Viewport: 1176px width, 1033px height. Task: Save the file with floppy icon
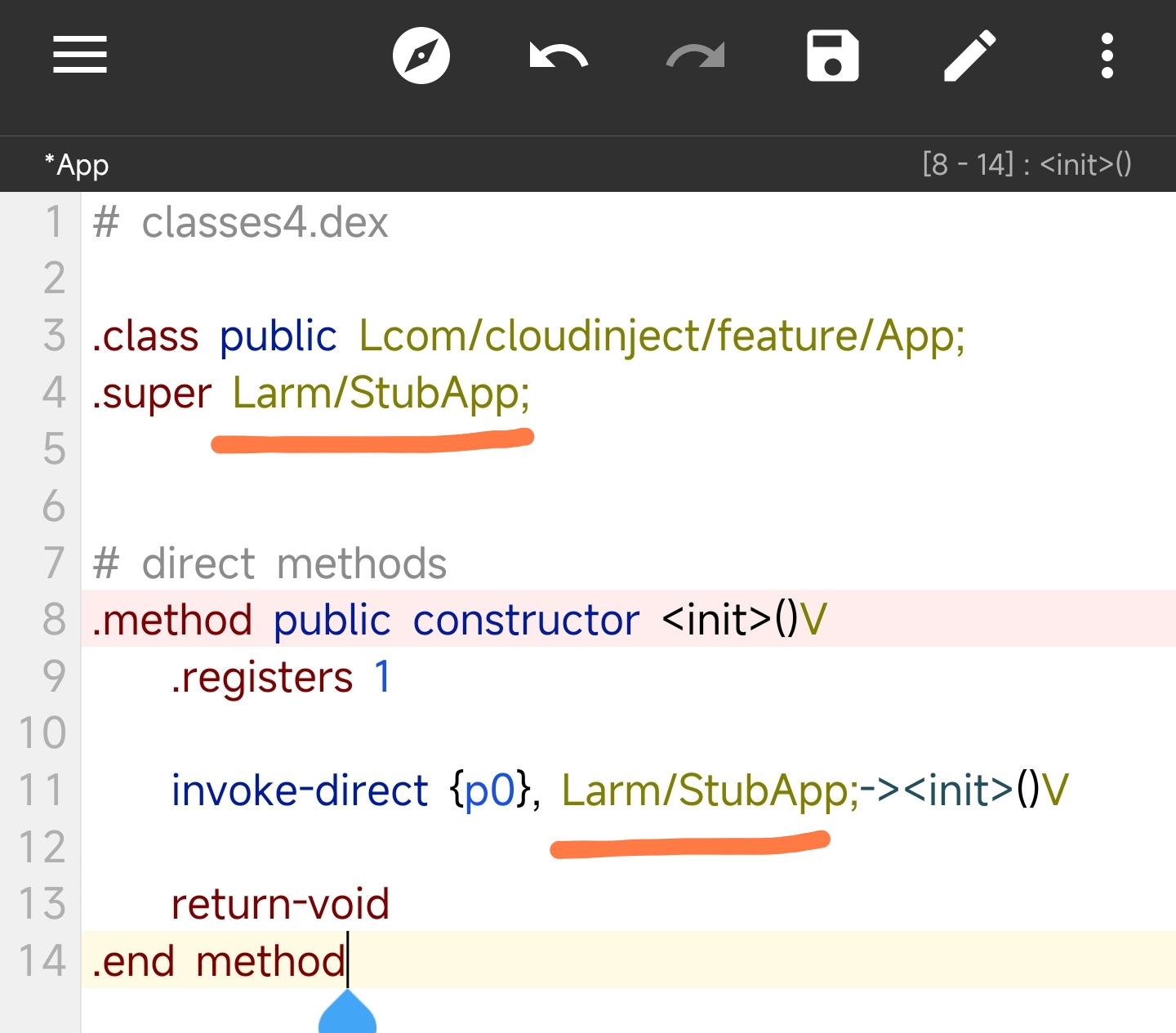pyautogui.click(x=833, y=56)
